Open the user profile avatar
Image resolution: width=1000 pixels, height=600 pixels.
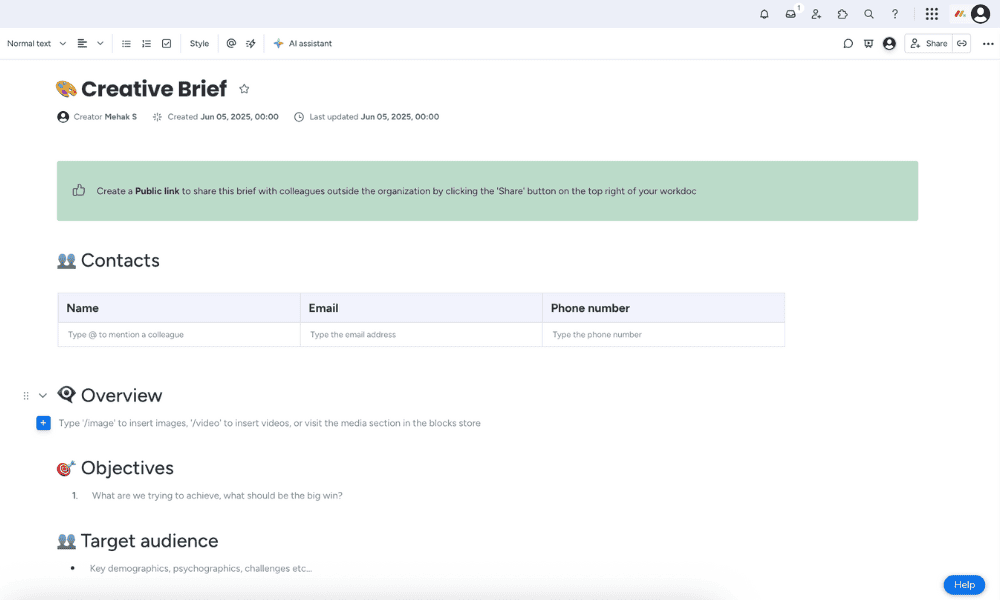tap(980, 14)
